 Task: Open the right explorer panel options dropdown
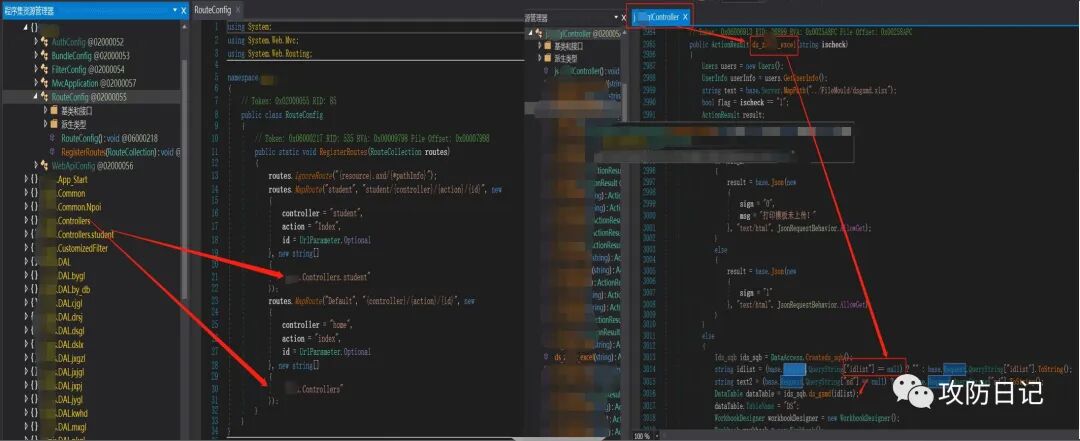pos(615,18)
